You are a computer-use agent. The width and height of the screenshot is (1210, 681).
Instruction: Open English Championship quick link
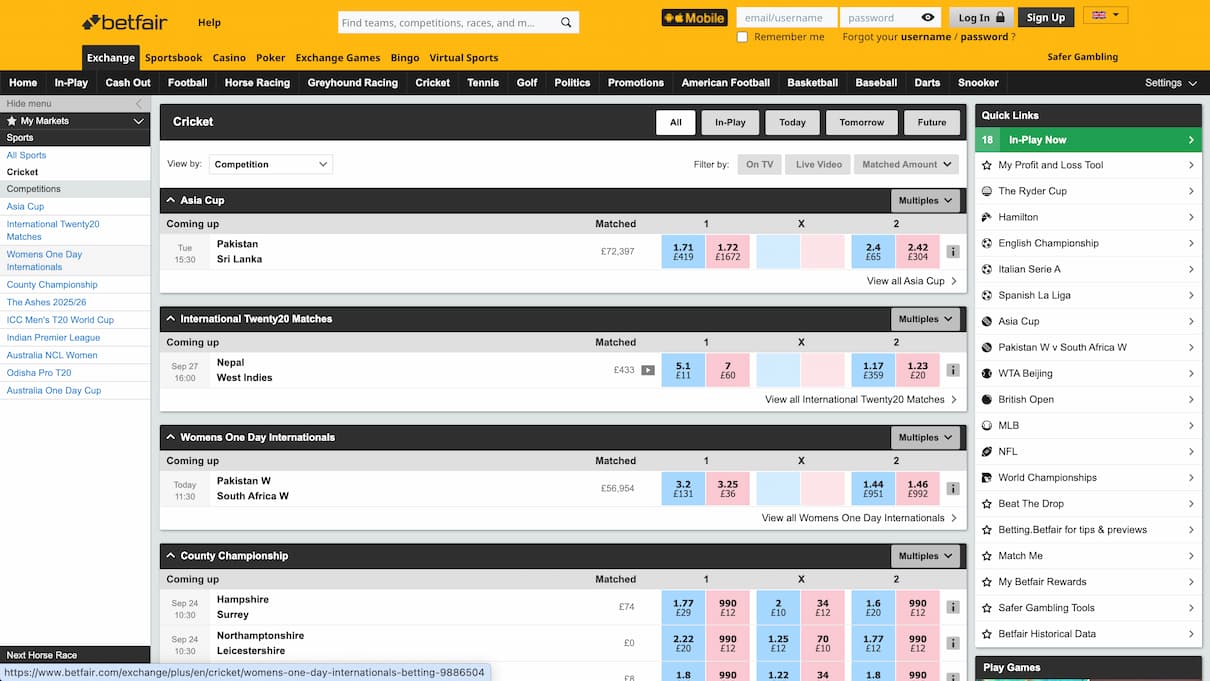1088,243
